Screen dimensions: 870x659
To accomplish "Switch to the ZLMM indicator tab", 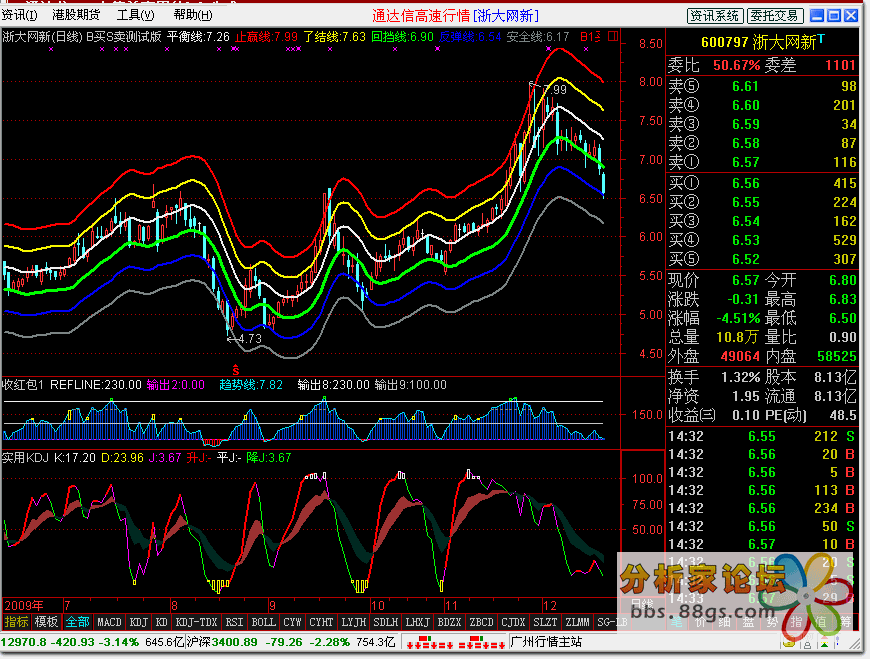I will pos(577,622).
